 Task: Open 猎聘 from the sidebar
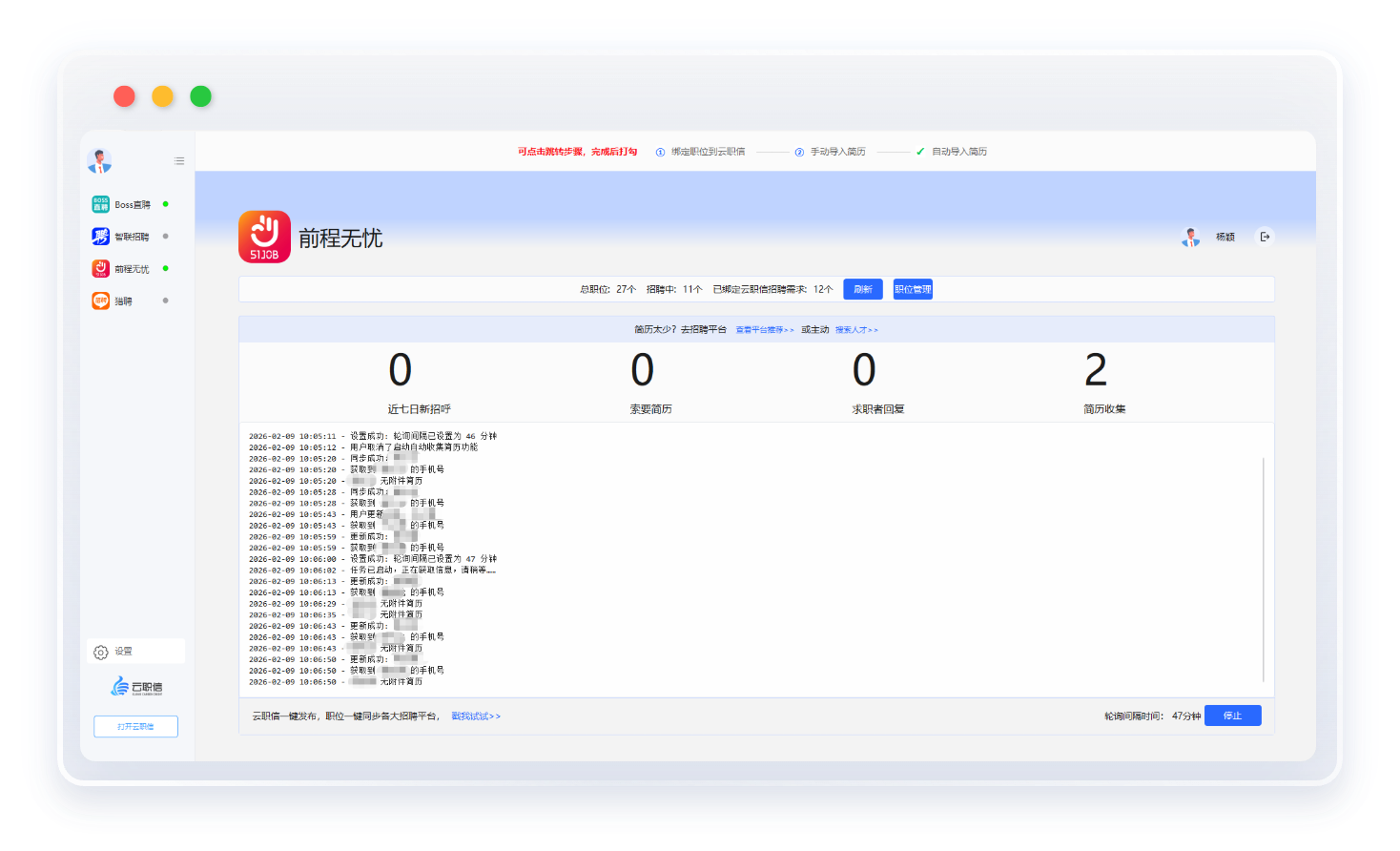pos(100,301)
